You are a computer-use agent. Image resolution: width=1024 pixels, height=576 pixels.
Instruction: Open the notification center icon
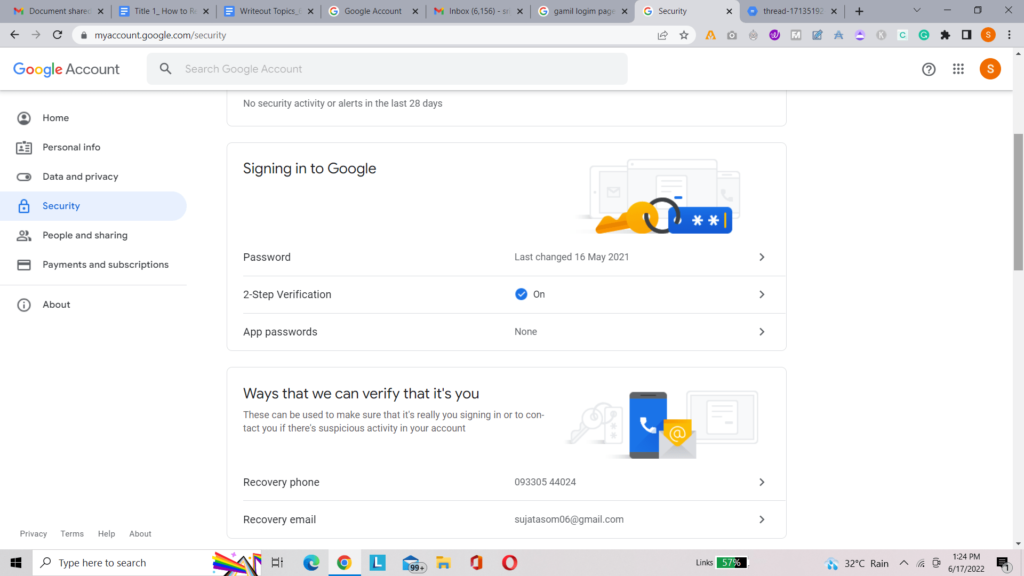(x=1003, y=563)
